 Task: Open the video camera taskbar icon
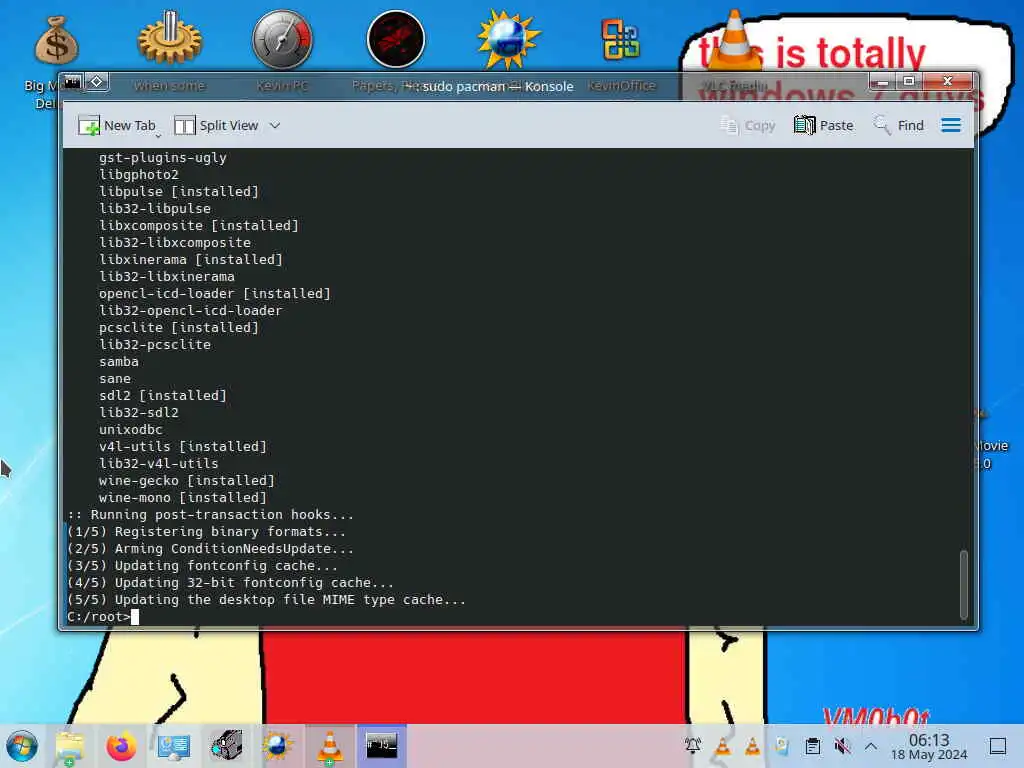[x=226, y=746]
